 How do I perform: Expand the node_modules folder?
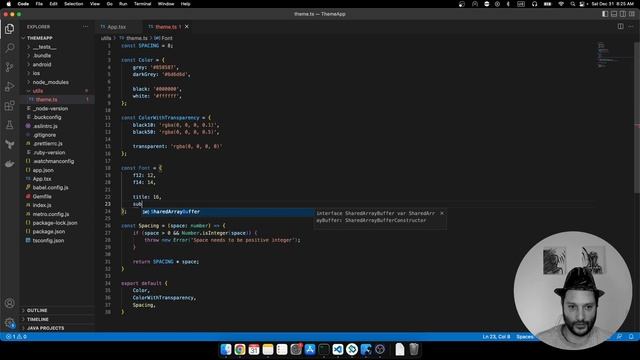[51, 82]
